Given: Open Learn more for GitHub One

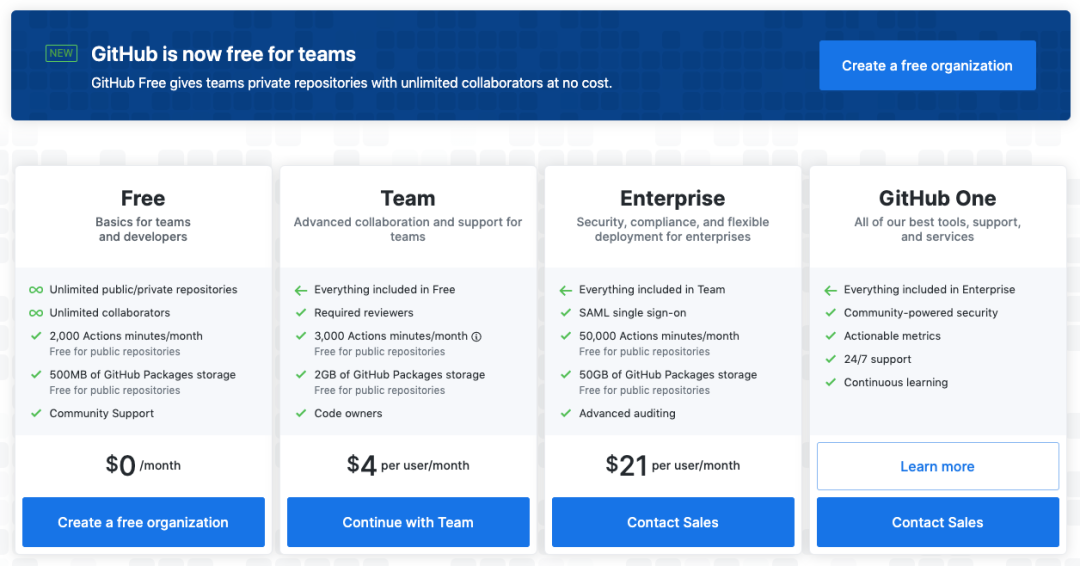Looking at the screenshot, I should 937,466.
